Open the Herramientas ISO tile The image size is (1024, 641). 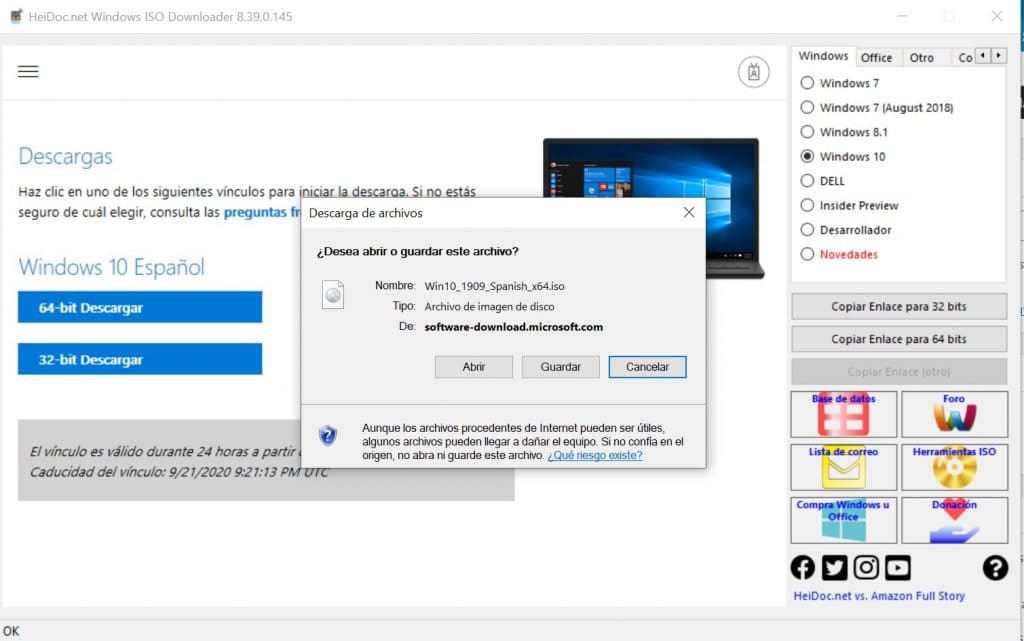click(x=954, y=467)
